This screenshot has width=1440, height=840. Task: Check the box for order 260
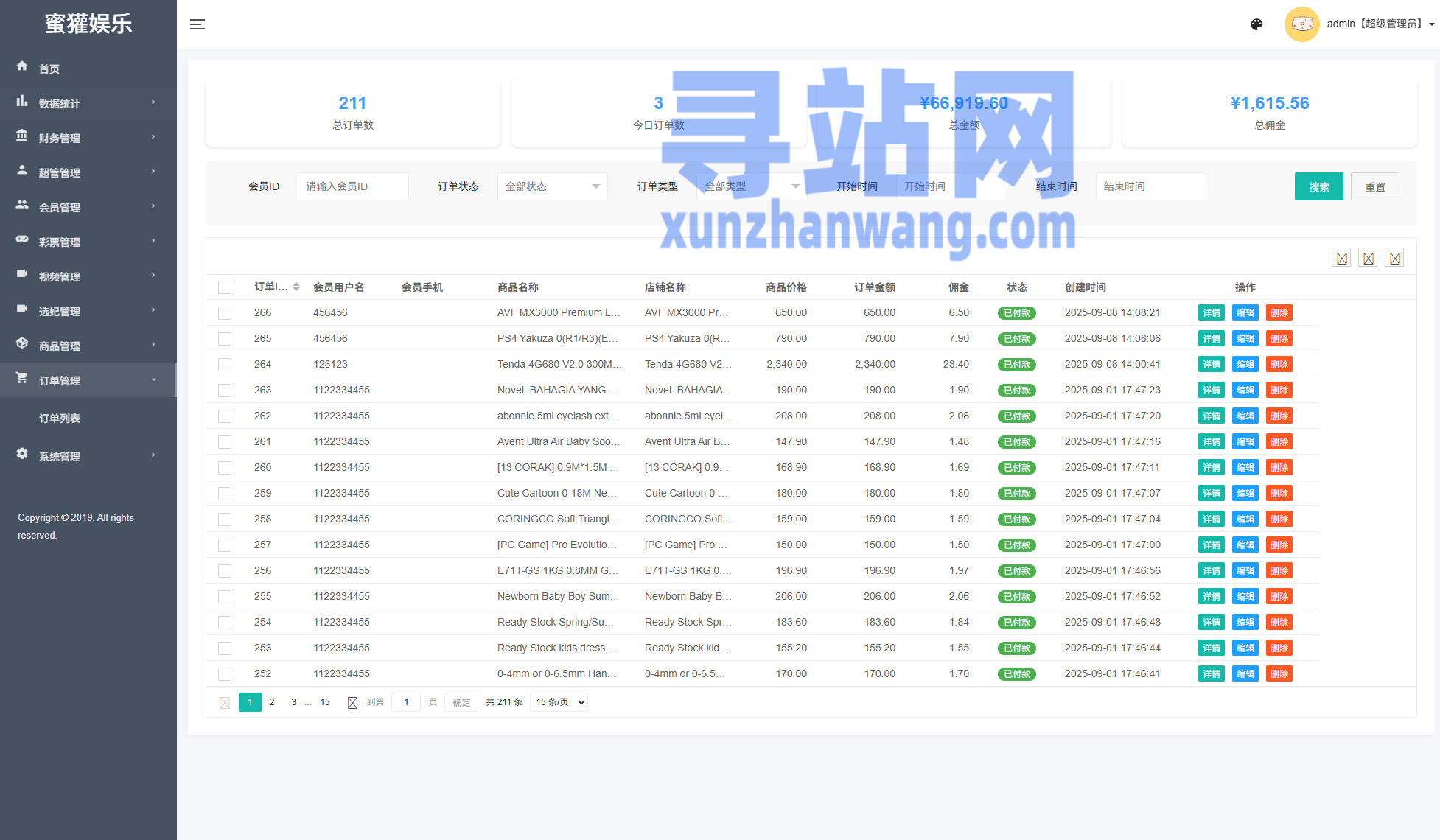click(225, 468)
